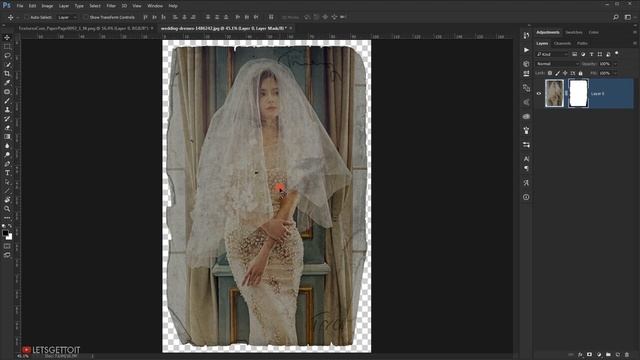Viewport: 640px width, 360px height.
Task: Select the Eyedropper tool
Action: [7, 83]
